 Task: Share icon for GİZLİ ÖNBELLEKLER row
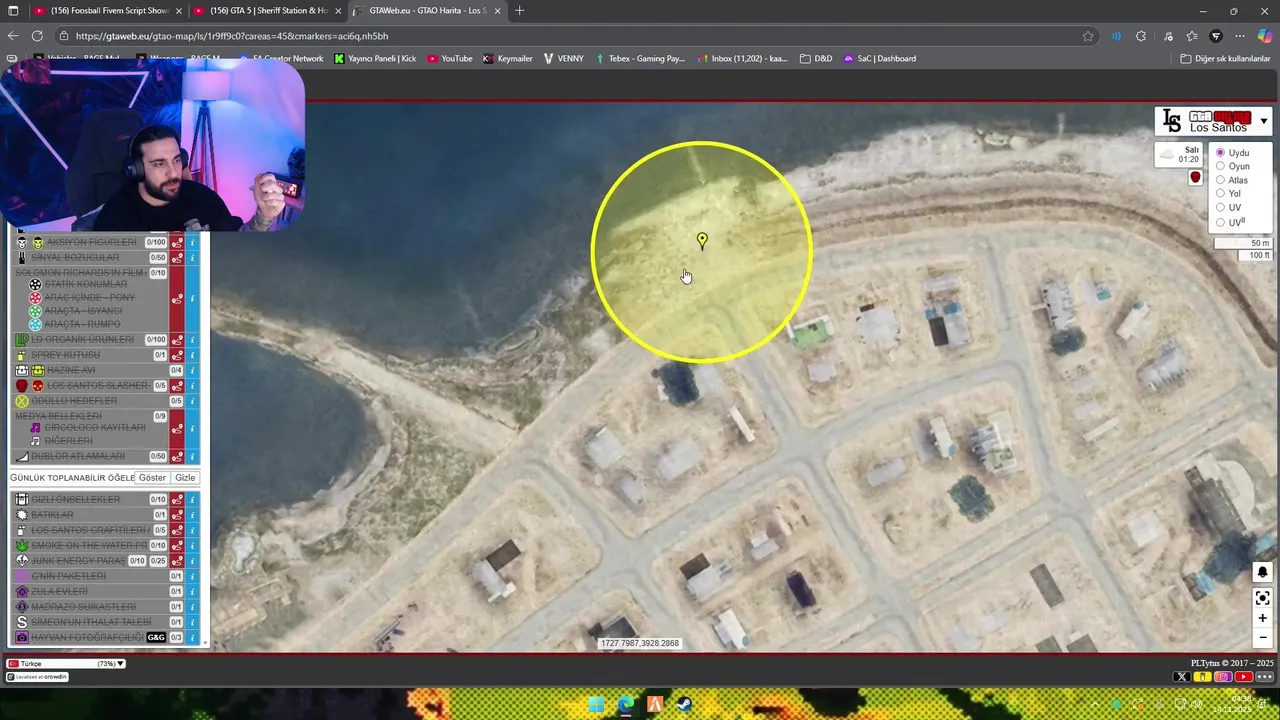pyautogui.click(x=177, y=499)
